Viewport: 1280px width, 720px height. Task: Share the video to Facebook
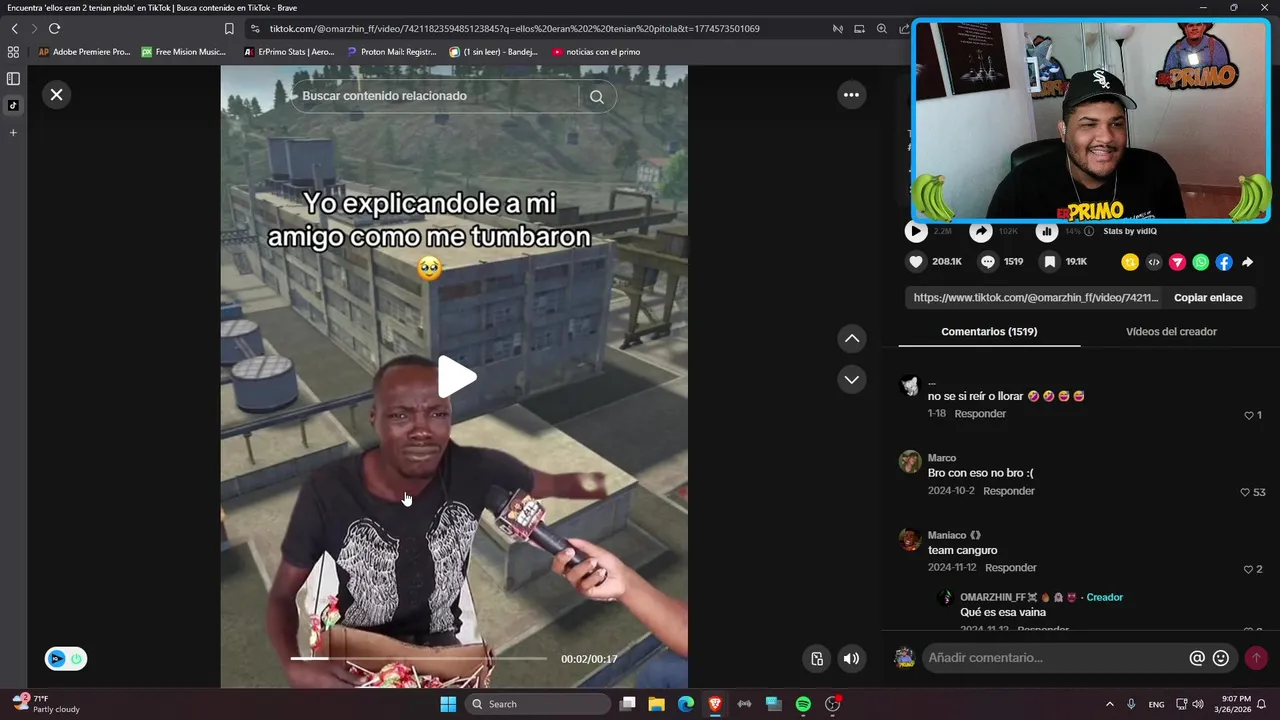point(1224,262)
